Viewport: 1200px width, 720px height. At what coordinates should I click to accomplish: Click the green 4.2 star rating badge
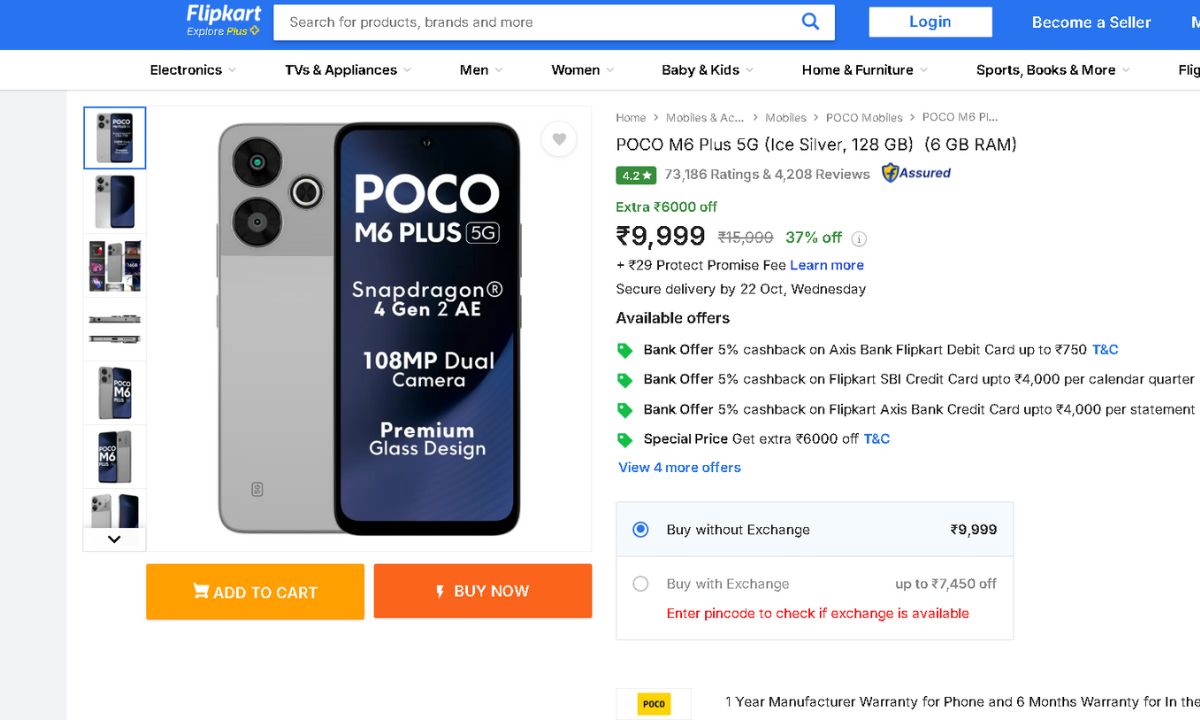[636, 175]
